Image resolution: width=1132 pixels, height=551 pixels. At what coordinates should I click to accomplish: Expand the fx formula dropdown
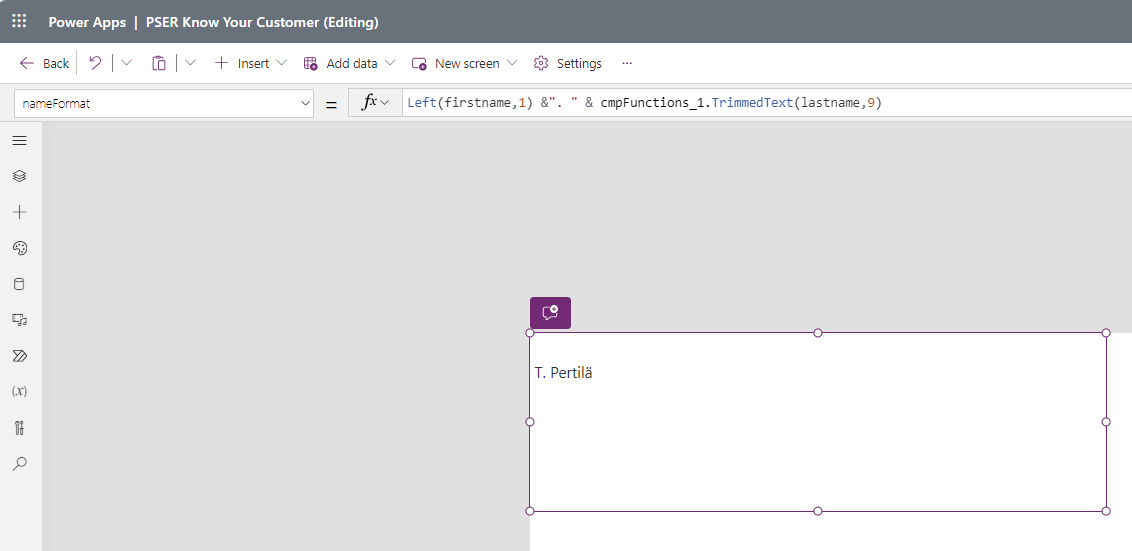coord(374,103)
